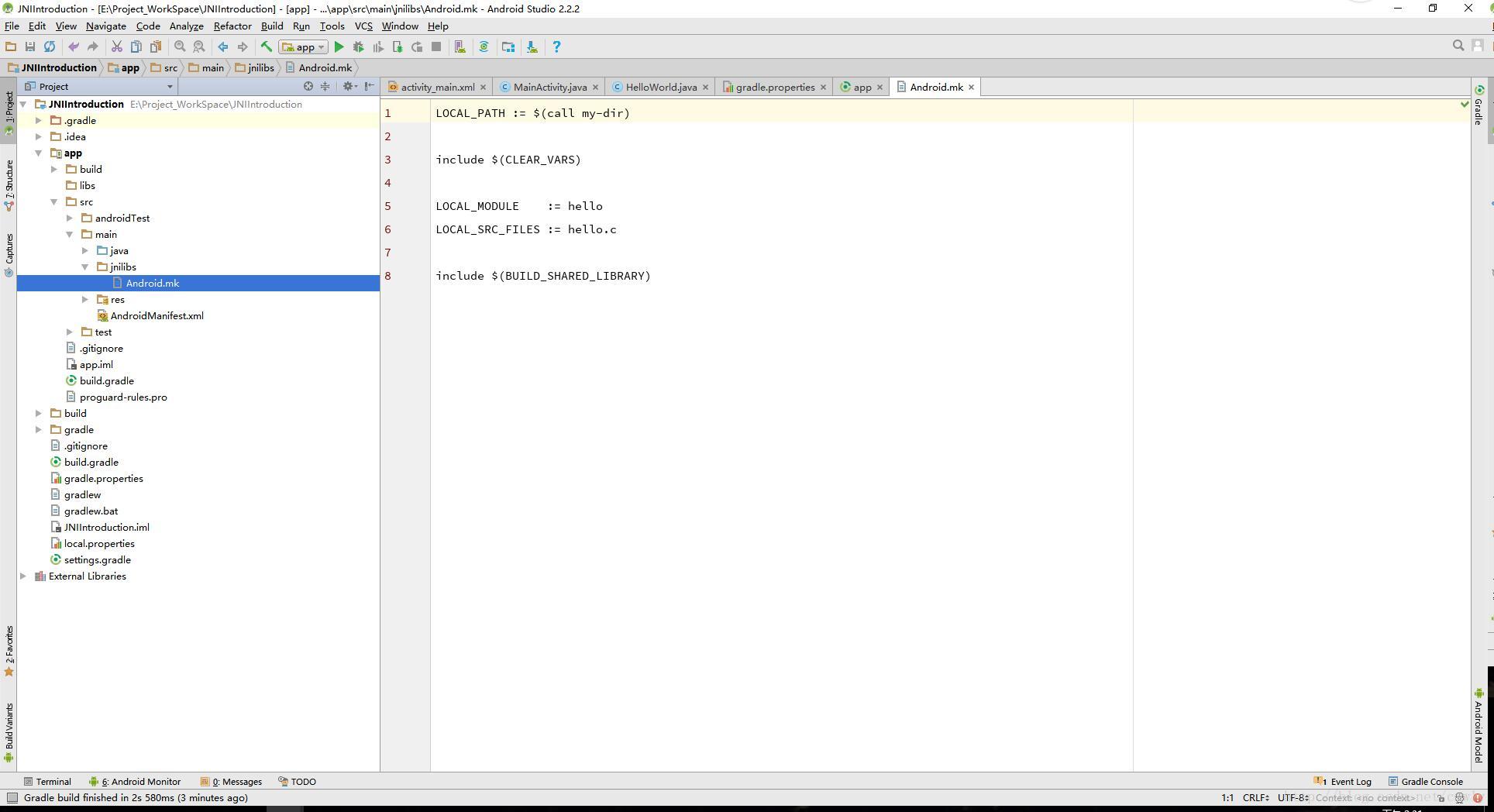Open the Android Monitor tool window
This screenshot has height=812, width=1494.
click(135, 781)
